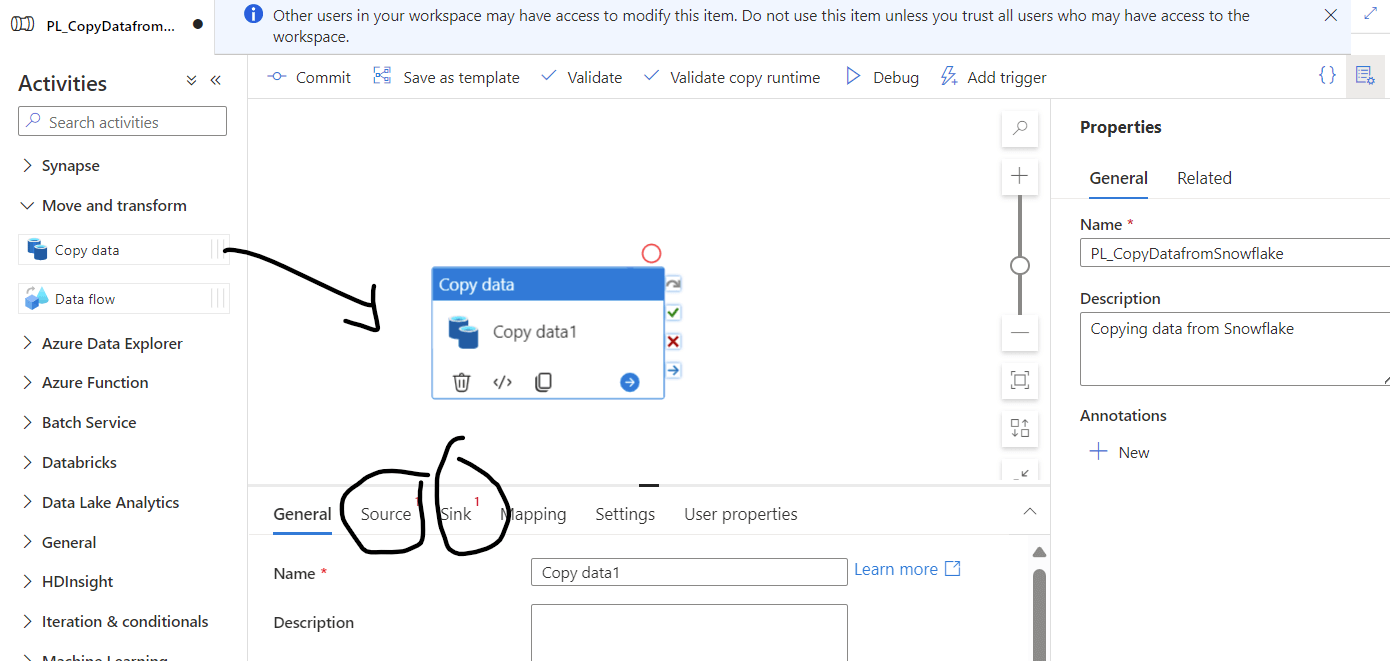Click the canvas zoom out minus button
The width and height of the screenshot is (1390, 661).
click(x=1020, y=332)
